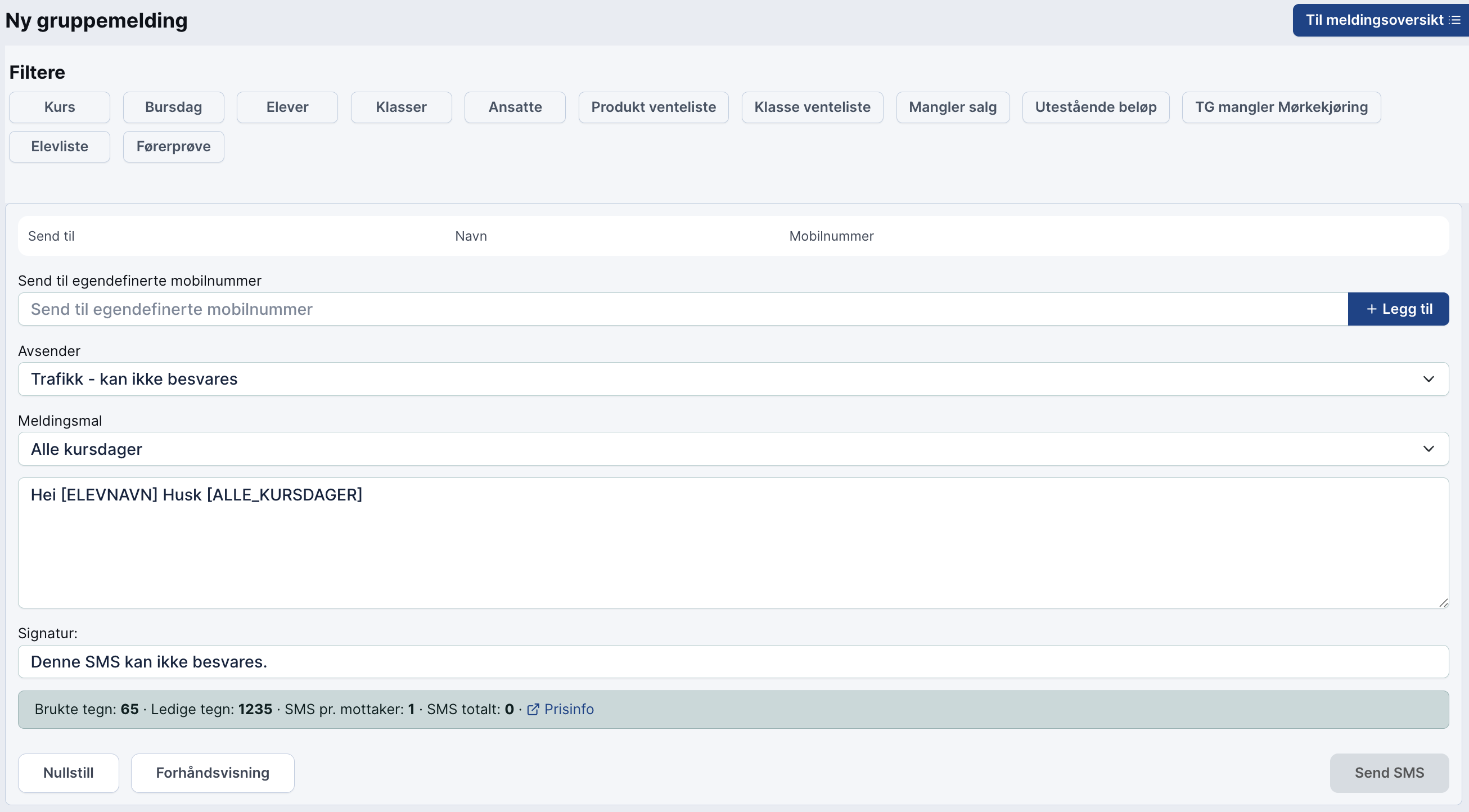1469x812 pixels.
Task: Click the Signatur: label
Action: (x=48, y=634)
